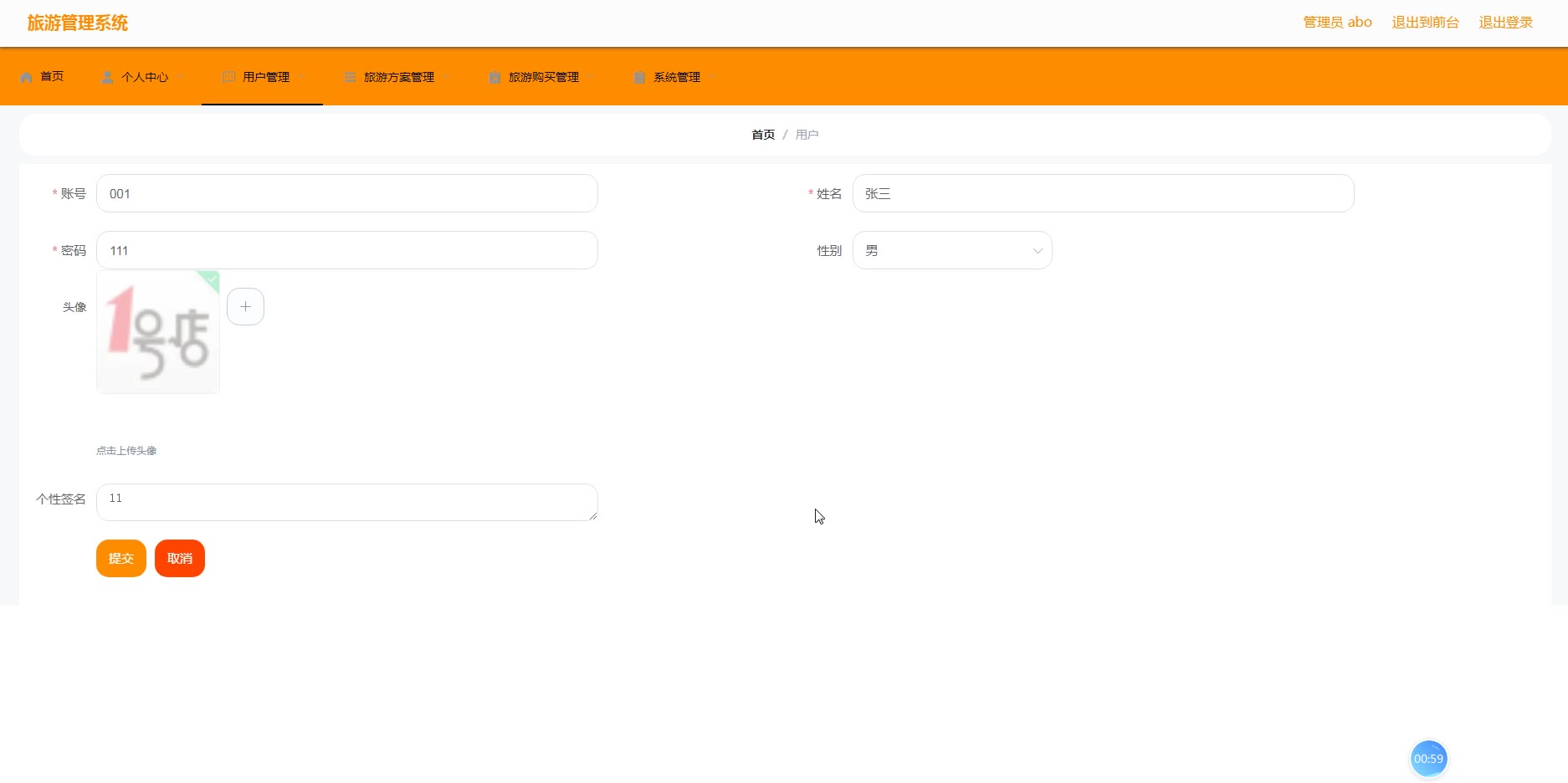
Task: Expand the 系统管理 menu chevron
Action: (x=713, y=77)
